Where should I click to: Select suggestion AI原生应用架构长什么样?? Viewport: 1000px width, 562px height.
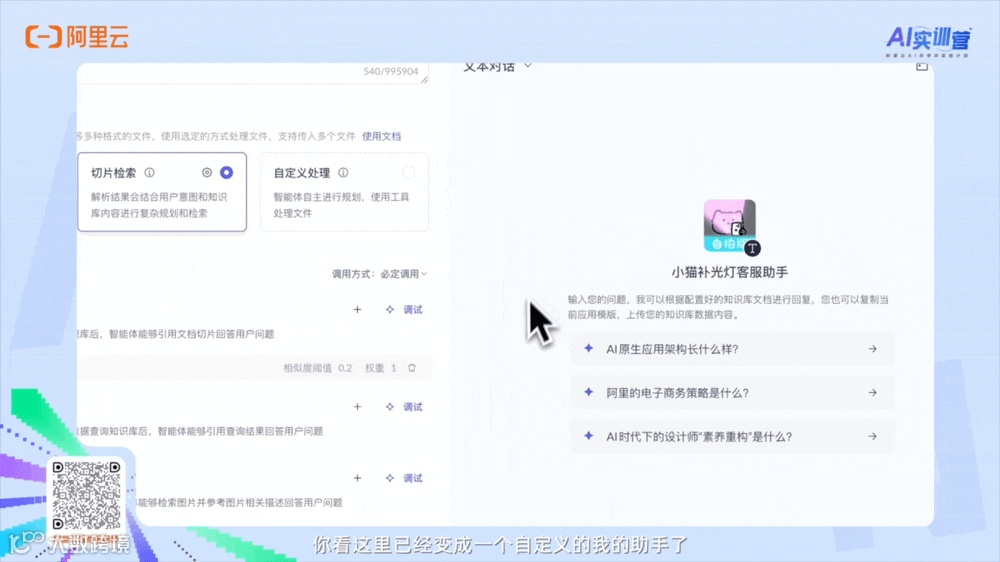pyautogui.click(x=732, y=349)
